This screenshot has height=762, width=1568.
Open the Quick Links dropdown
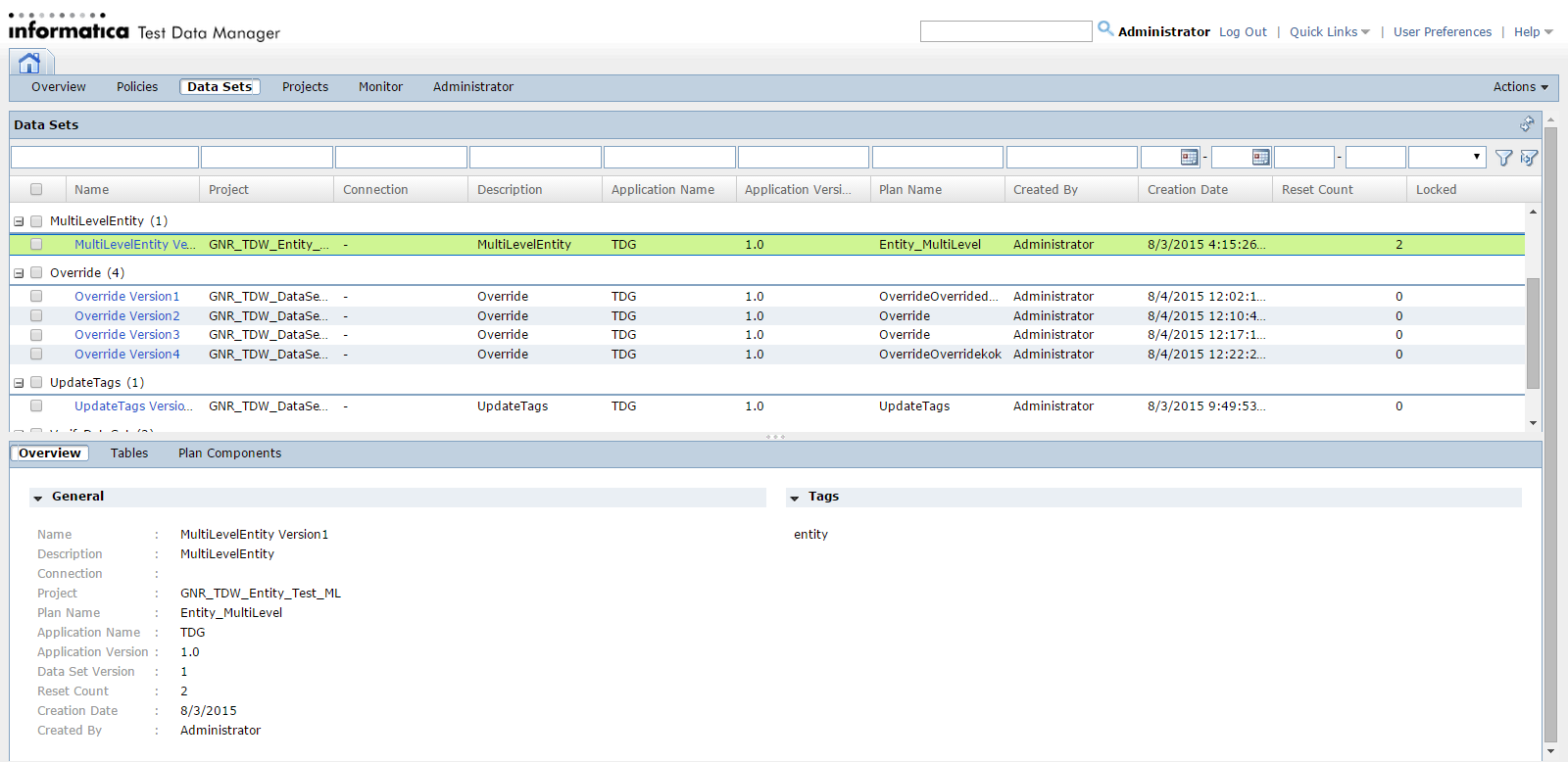click(1330, 32)
